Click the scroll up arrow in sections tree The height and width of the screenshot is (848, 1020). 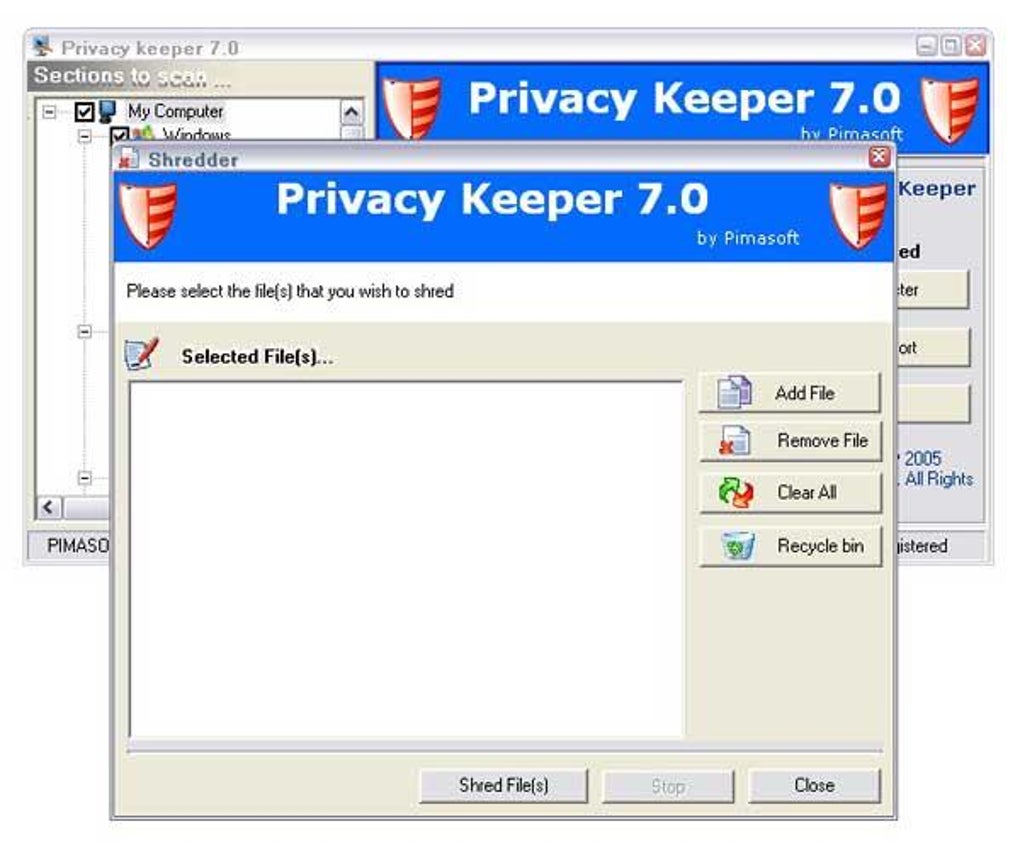pyautogui.click(x=351, y=113)
